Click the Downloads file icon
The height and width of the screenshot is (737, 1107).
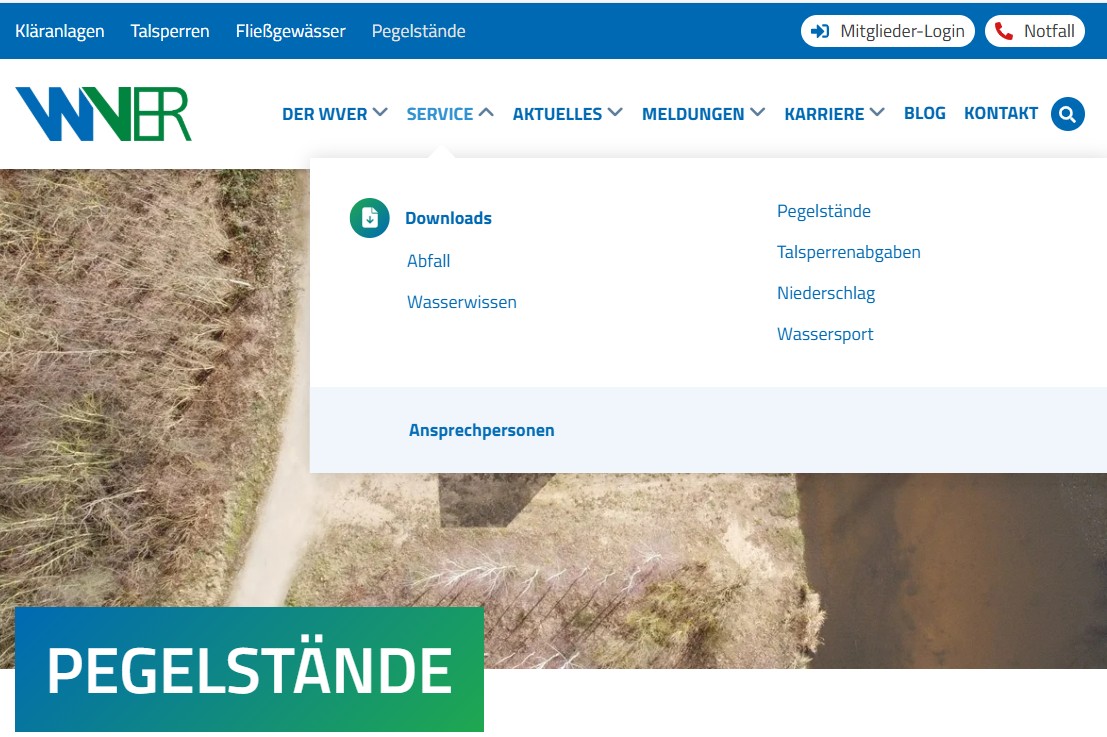click(x=369, y=218)
